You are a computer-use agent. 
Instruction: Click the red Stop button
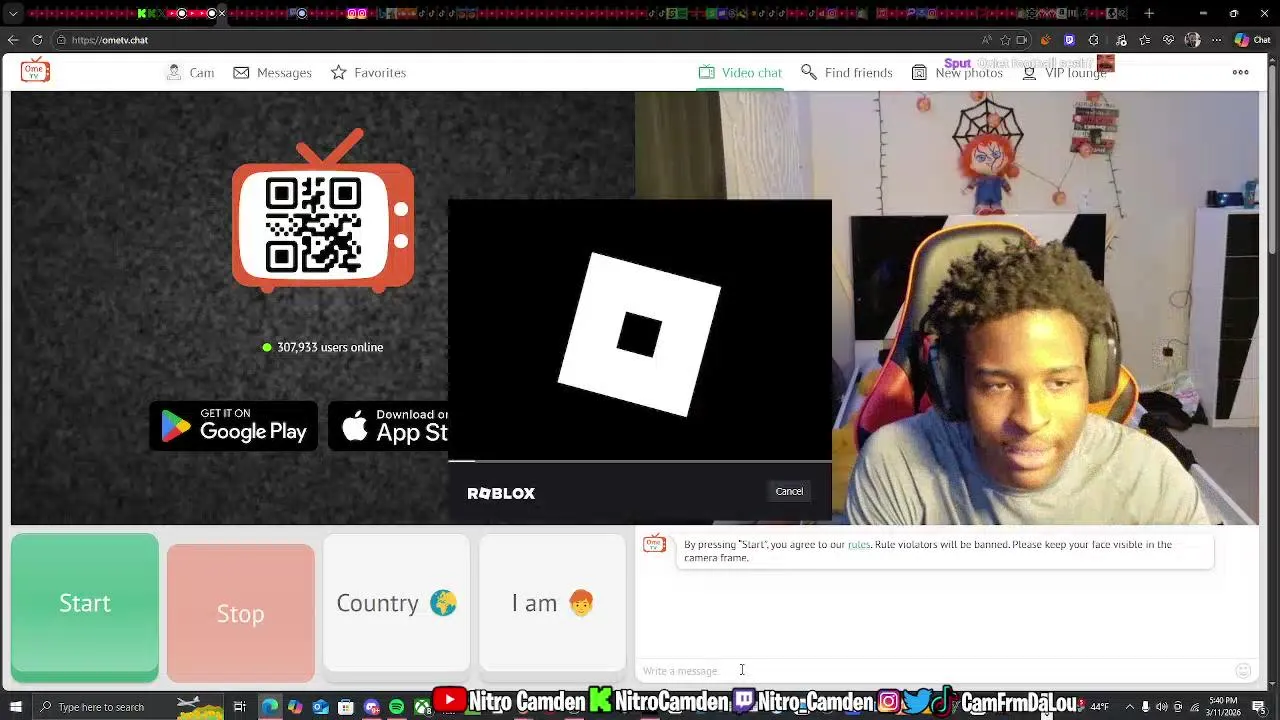[x=241, y=613]
